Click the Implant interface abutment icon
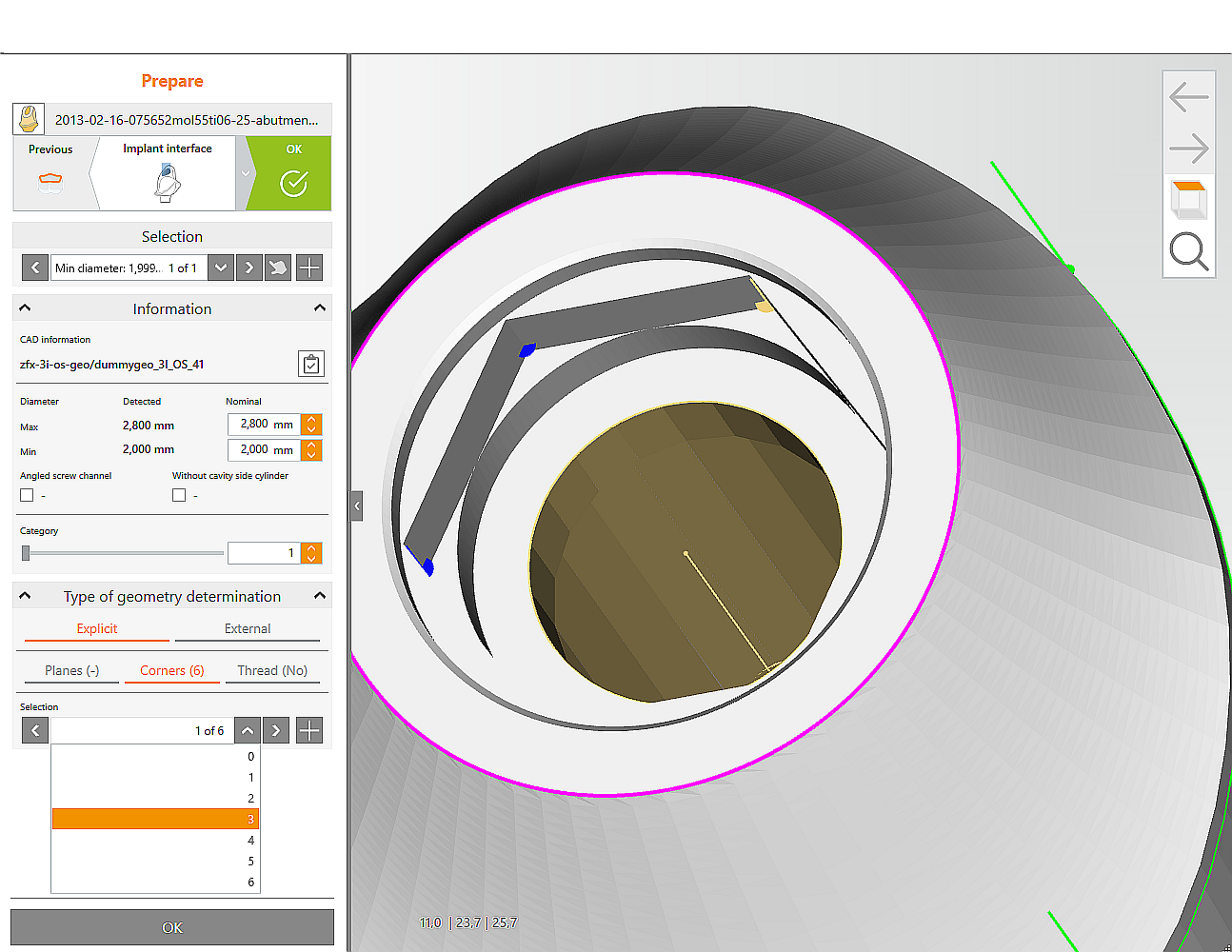This screenshot has width=1232, height=952. point(168,182)
